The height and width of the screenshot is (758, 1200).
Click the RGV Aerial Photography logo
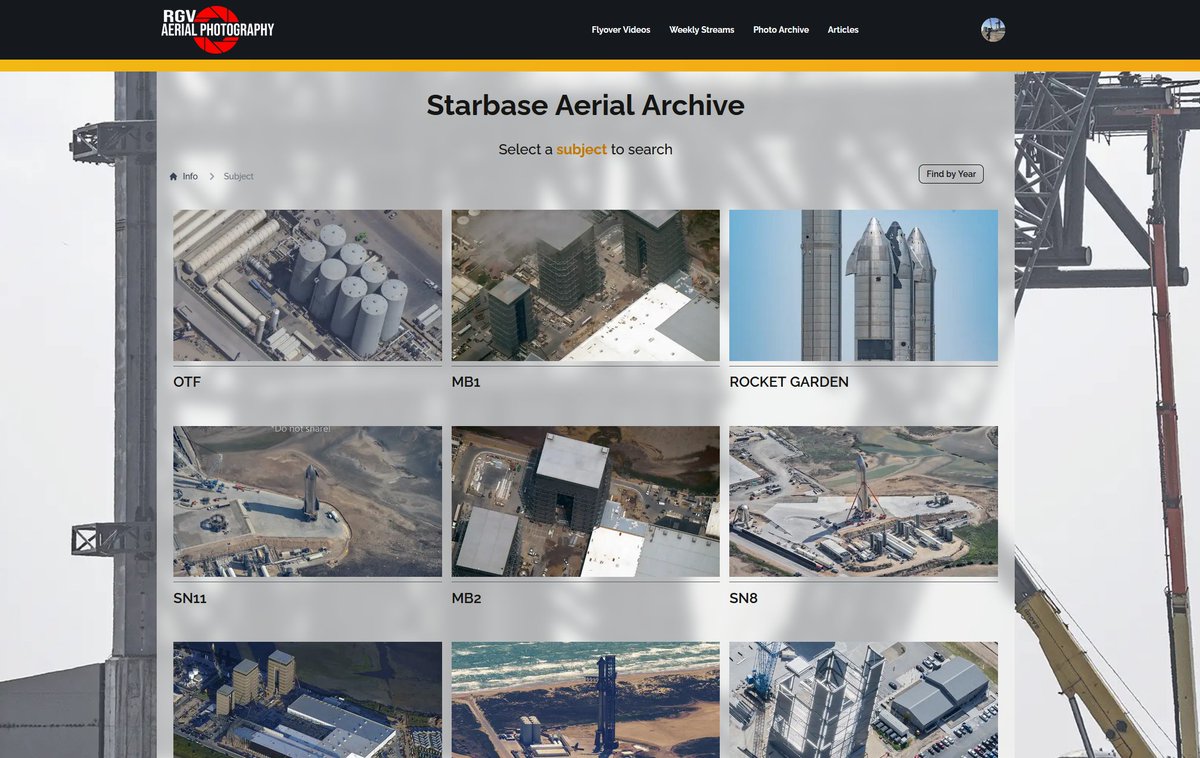point(217,29)
